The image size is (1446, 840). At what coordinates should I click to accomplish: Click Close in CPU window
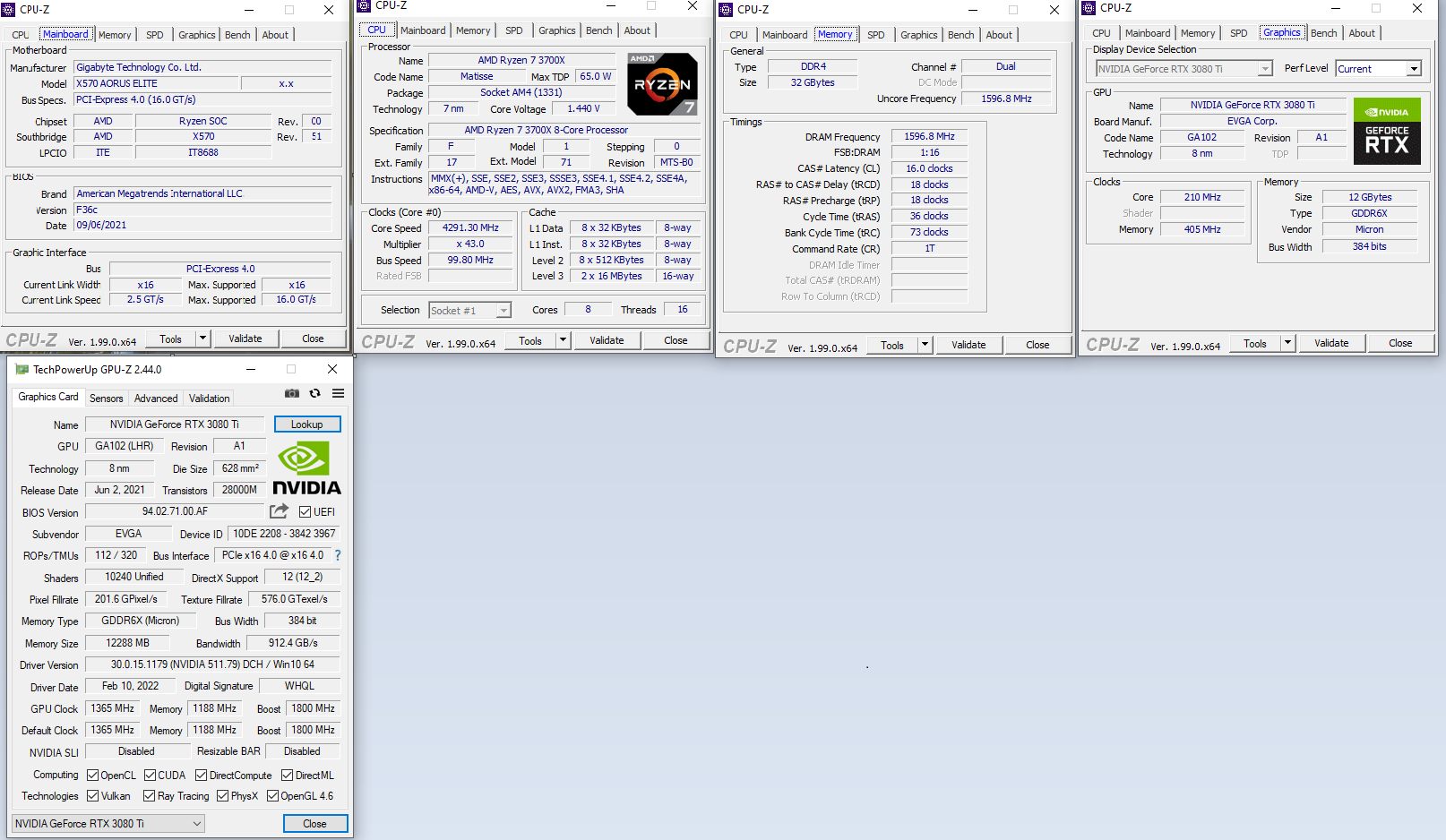[x=676, y=340]
